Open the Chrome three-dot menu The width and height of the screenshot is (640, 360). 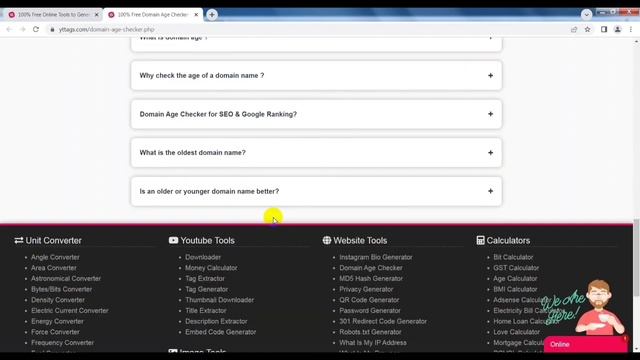(631, 29)
